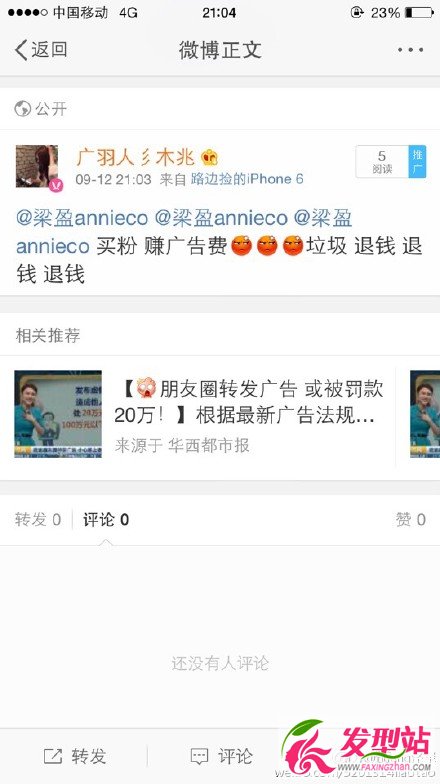This screenshot has width=440, height=784.
Task: Tap the bottom 评论 comment bubble icon
Action: (199, 756)
